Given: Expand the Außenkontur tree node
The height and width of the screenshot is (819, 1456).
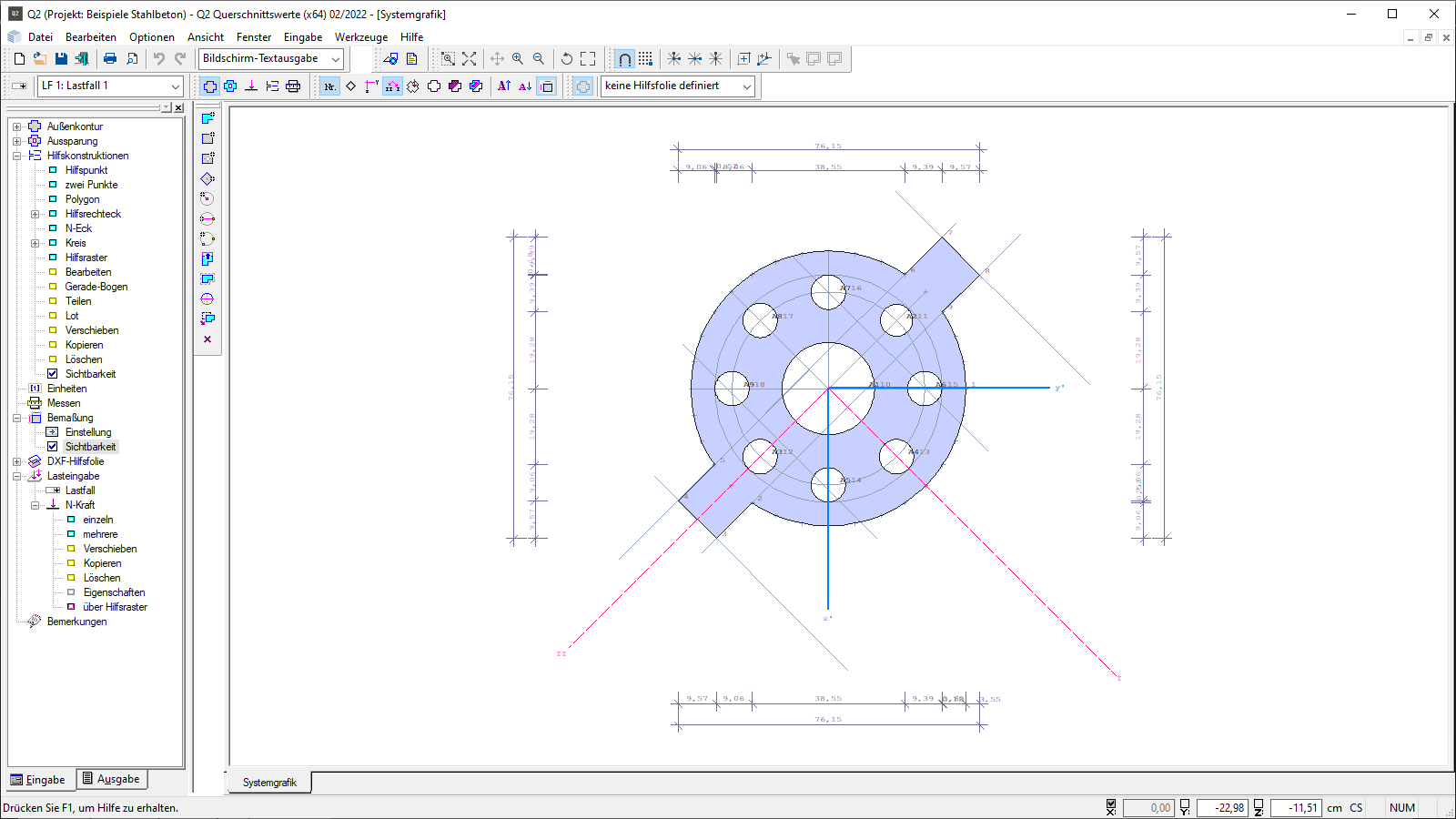Looking at the screenshot, I should pos(16,126).
